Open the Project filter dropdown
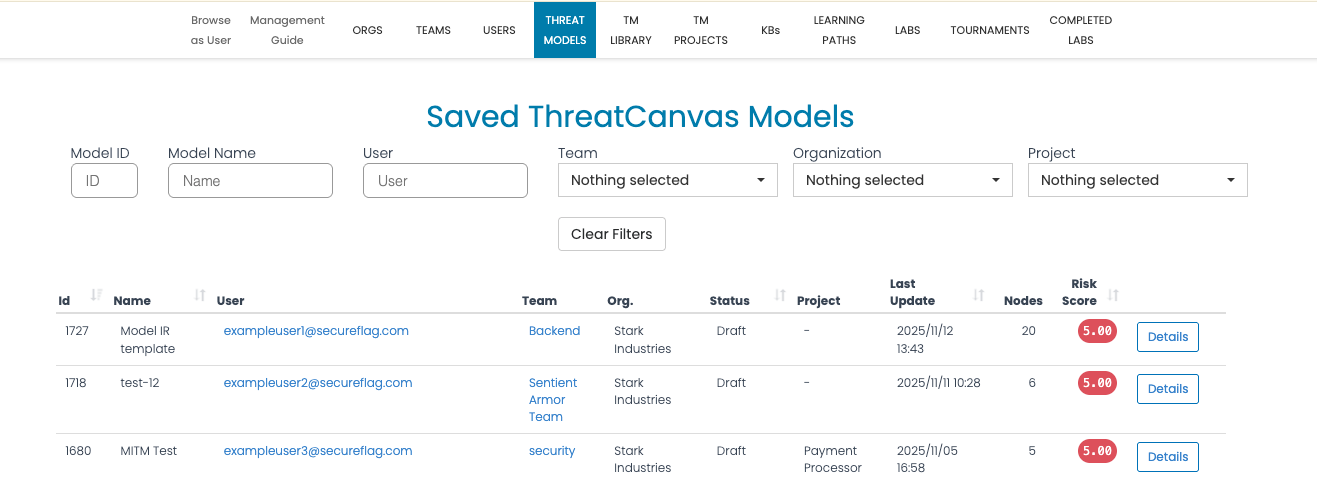This screenshot has width=1317, height=484. click(x=1137, y=180)
